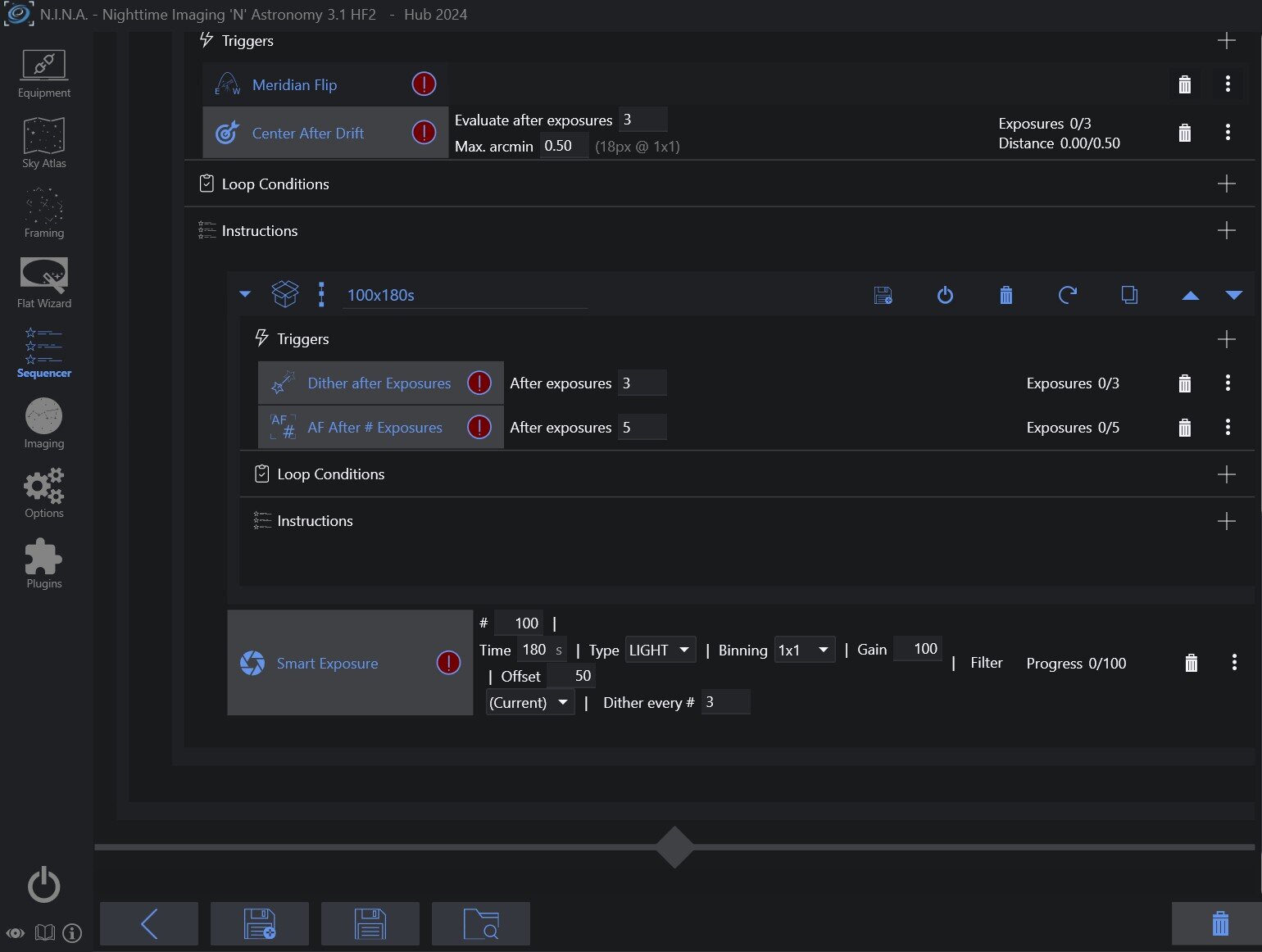Click the power icon in the sidebar
This screenshot has width=1262, height=952.
tap(44, 885)
